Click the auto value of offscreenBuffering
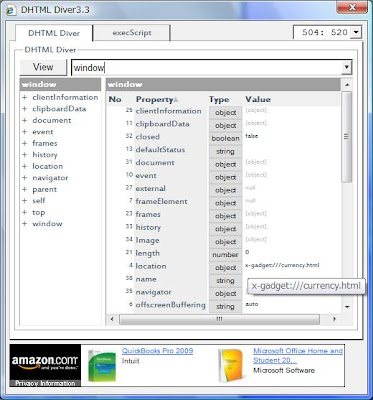The width and height of the screenshot is (373, 400). [252, 304]
